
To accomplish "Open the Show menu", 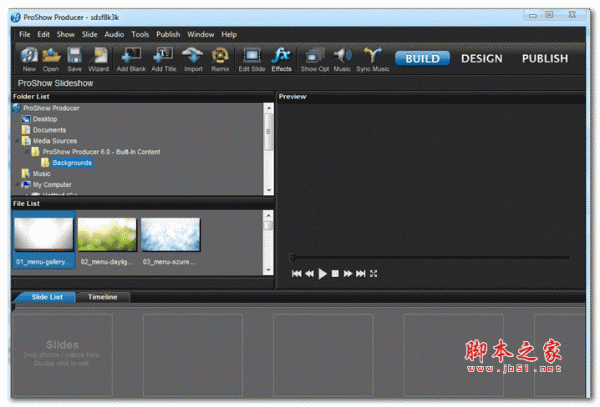I will tap(65, 34).
